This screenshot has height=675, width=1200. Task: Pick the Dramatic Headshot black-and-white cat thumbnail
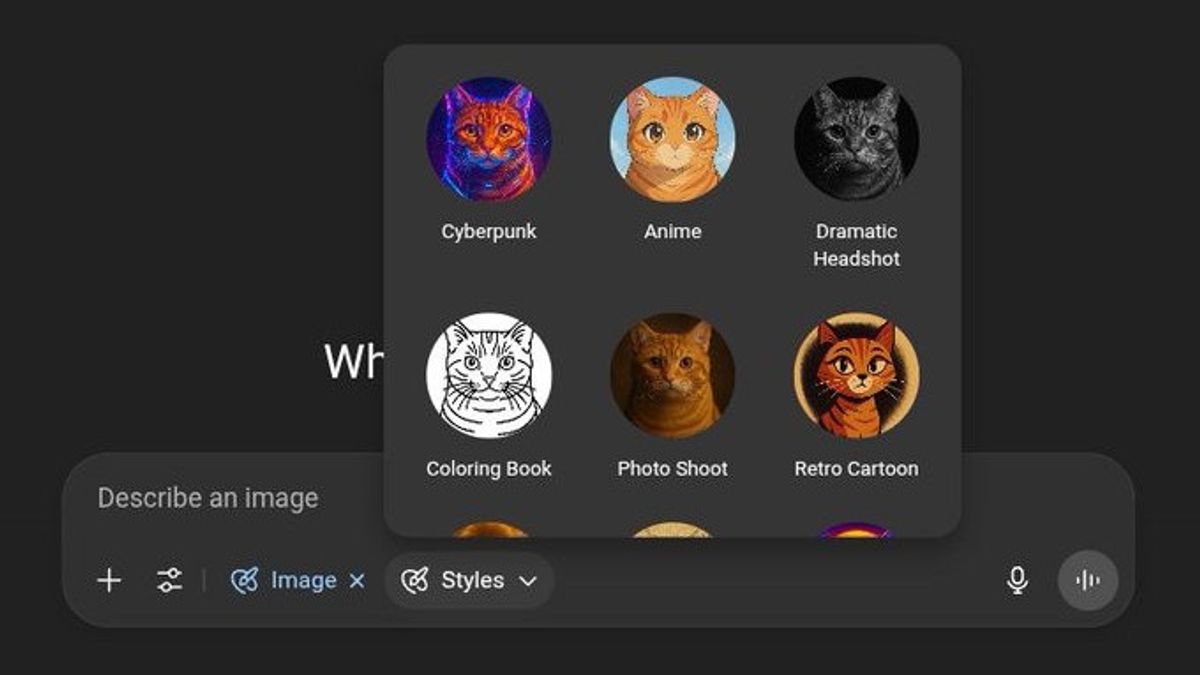click(856, 139)
